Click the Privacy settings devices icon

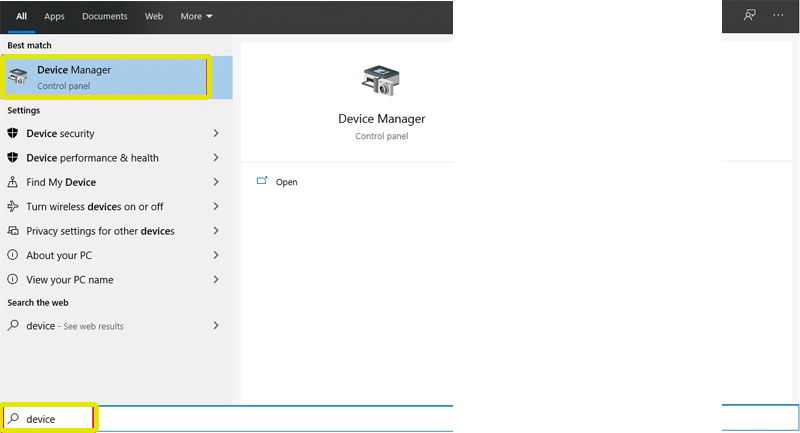[13, 231]
